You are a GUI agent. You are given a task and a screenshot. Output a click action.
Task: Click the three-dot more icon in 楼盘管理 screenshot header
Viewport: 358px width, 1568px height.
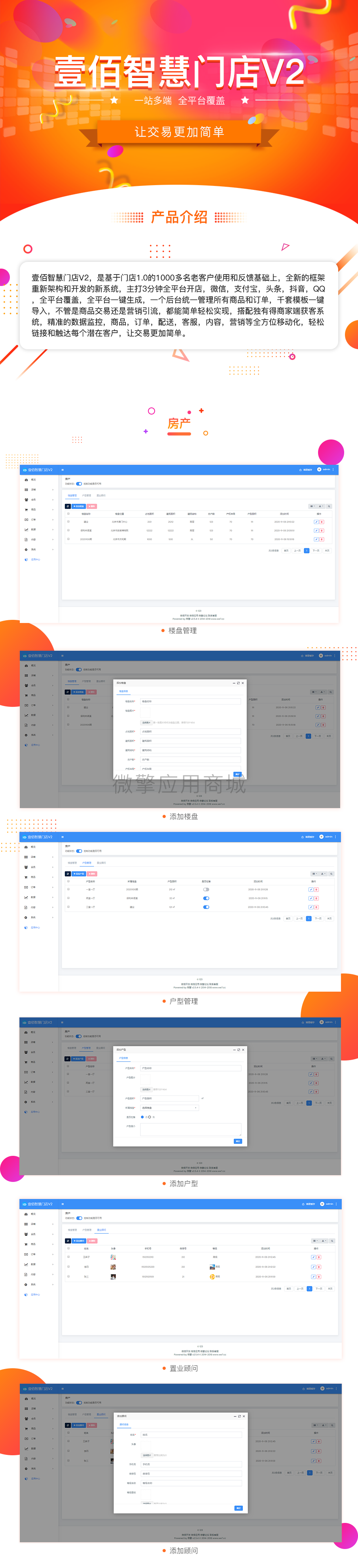(333, 469)
